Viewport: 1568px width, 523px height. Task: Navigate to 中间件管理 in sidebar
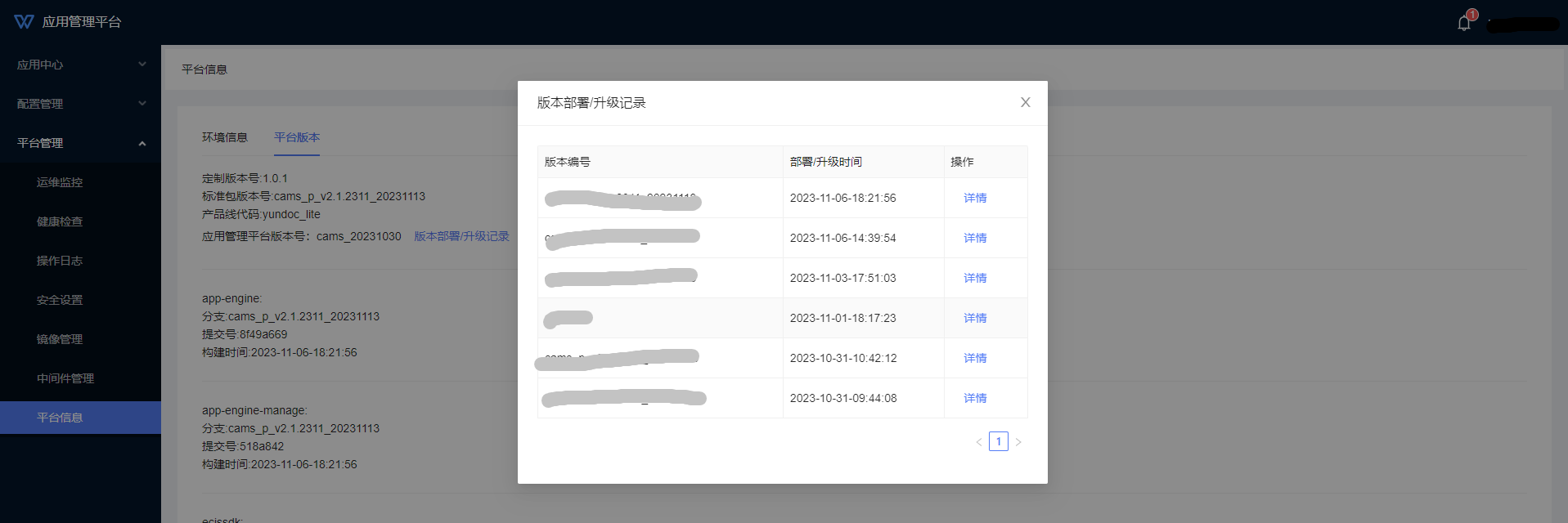[65, 378]
